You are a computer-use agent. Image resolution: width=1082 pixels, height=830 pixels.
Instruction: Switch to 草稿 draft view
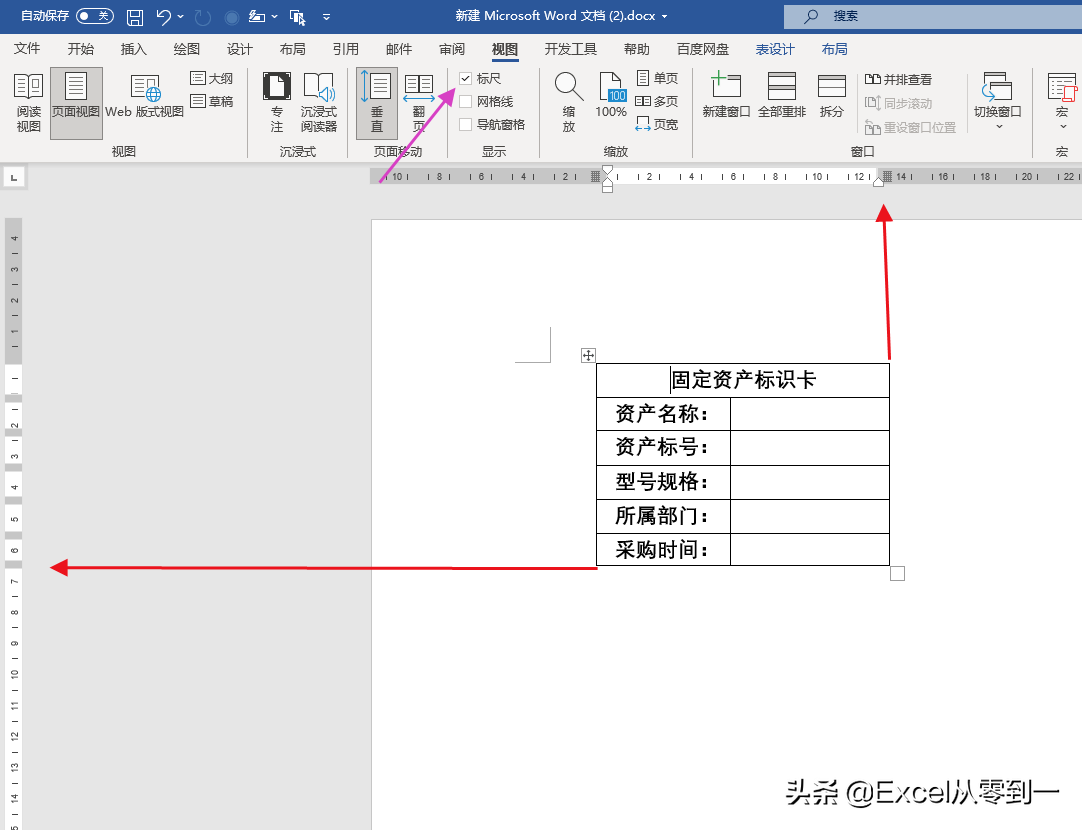point(212,101)
